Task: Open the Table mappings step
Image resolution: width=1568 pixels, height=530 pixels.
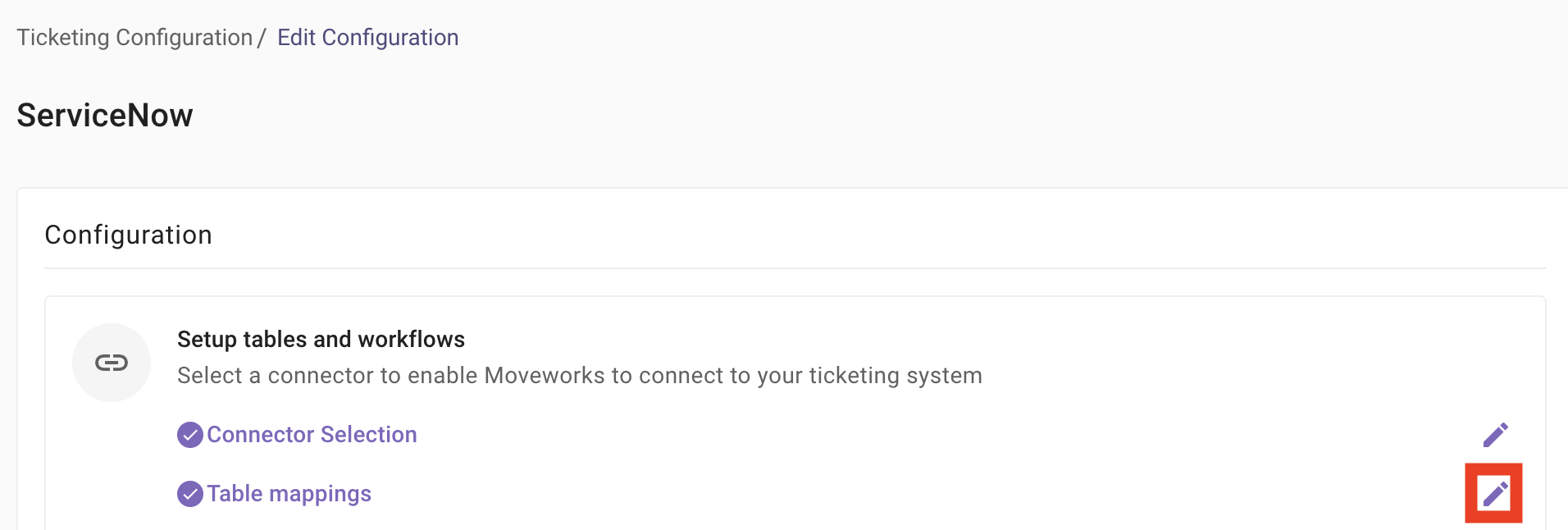Action: pos(289,494)
